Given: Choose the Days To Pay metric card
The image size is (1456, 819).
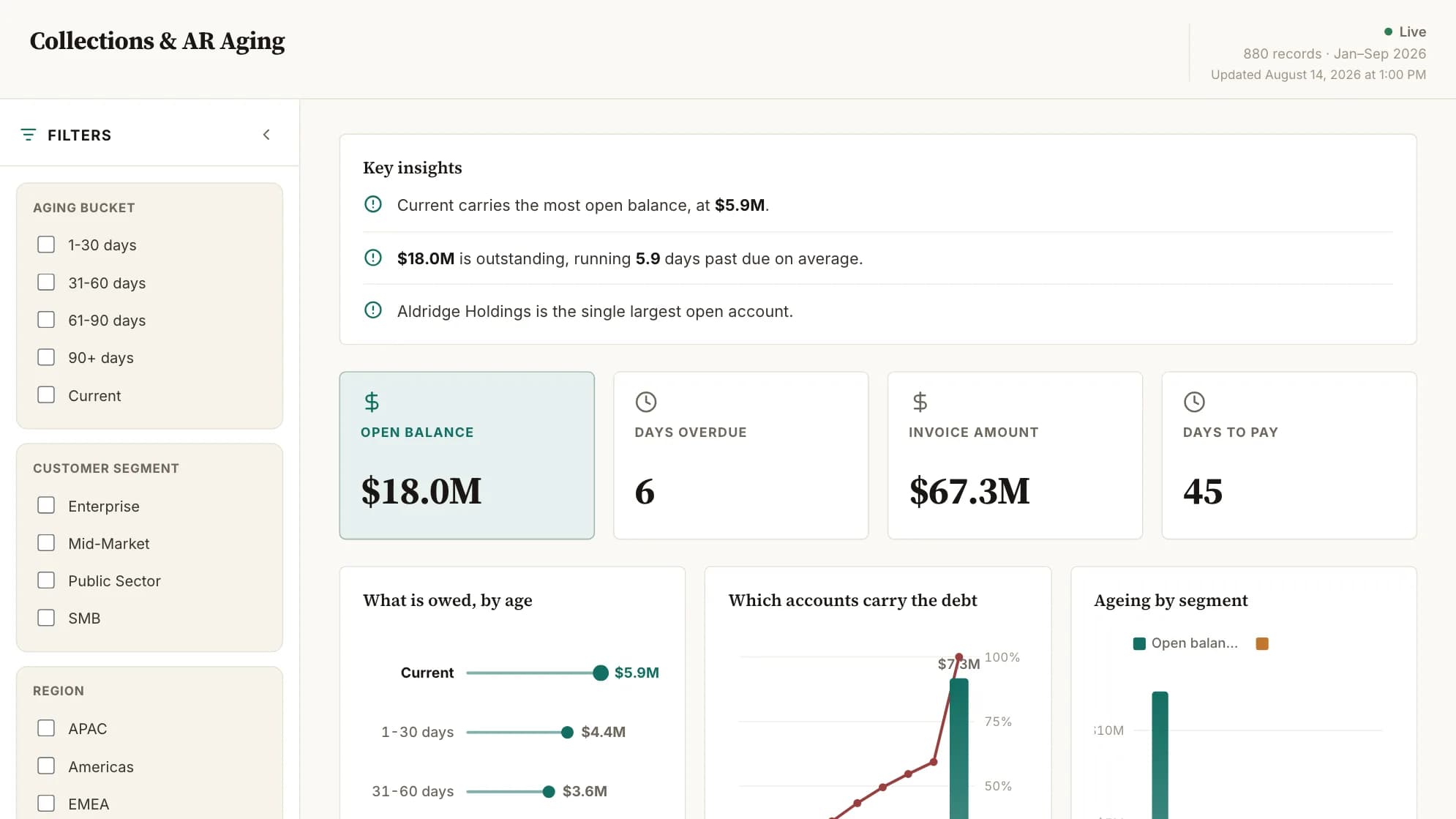Looking at the screenshot, I should (1289, 455).
